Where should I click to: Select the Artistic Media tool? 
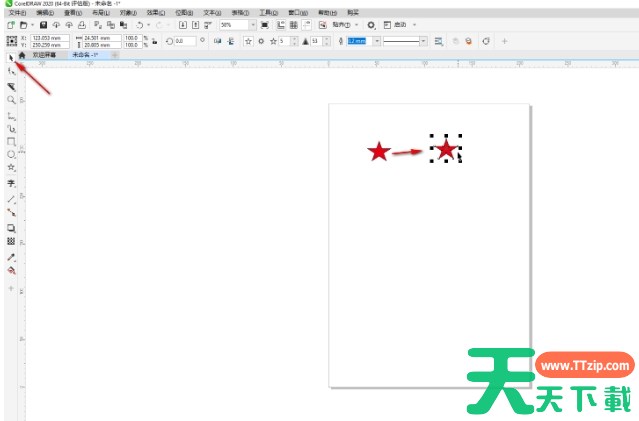(11, 129)
